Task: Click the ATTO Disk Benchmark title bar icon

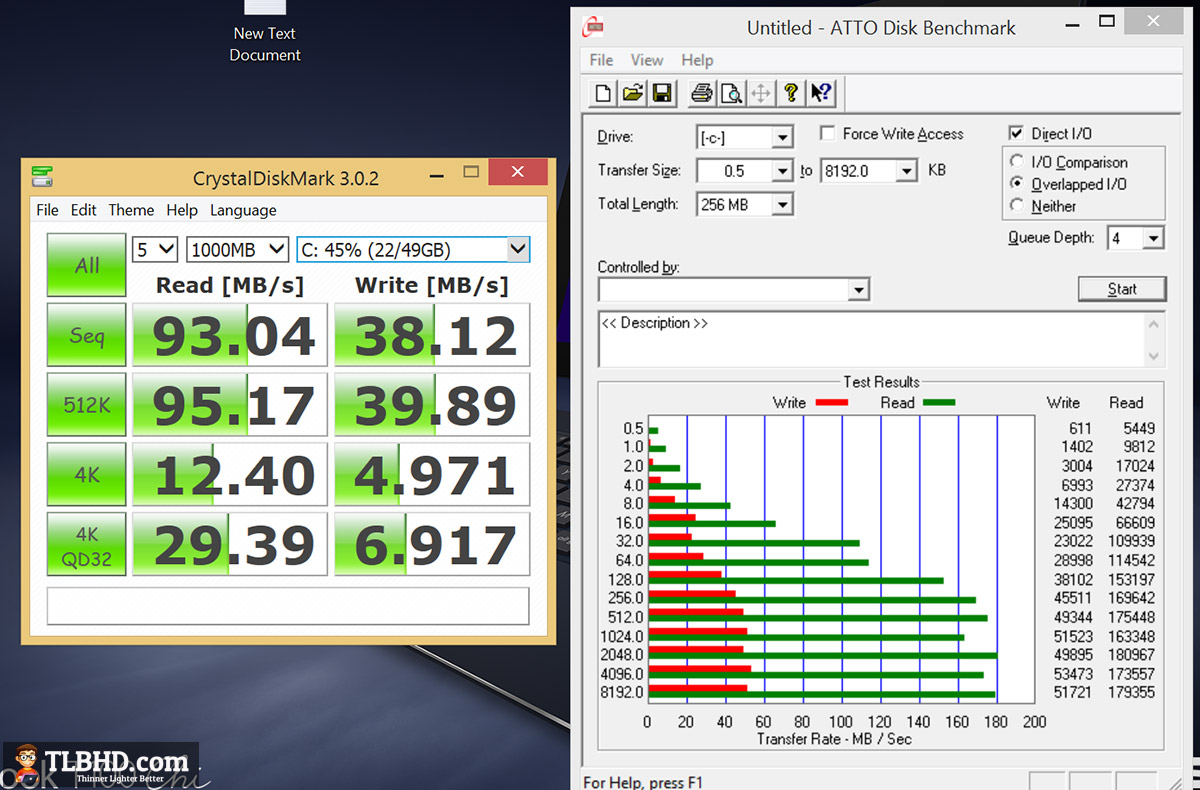Action: (x=593, y=27)
